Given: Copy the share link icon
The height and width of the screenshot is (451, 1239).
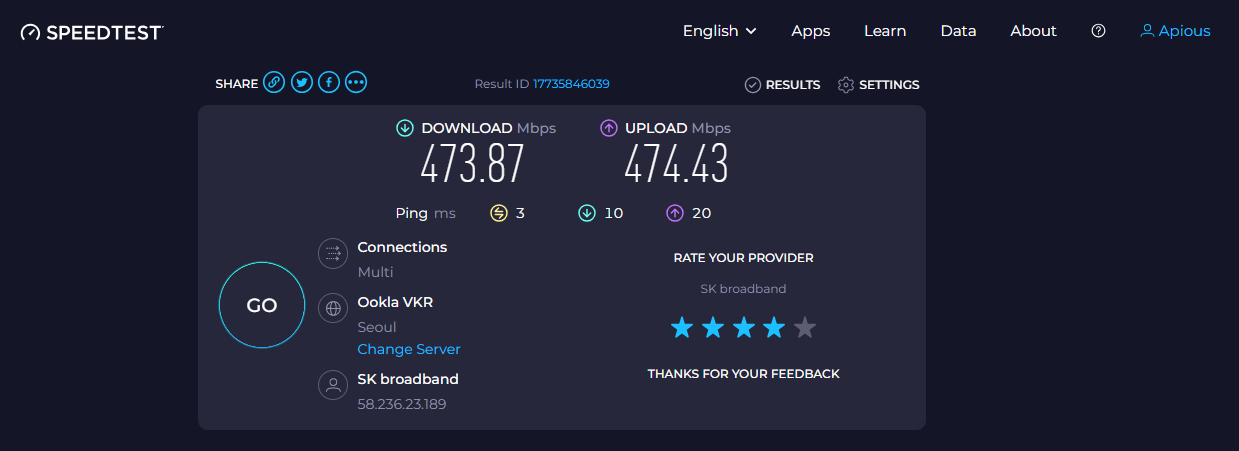Looking at the screenshot, I should (274, 83).
